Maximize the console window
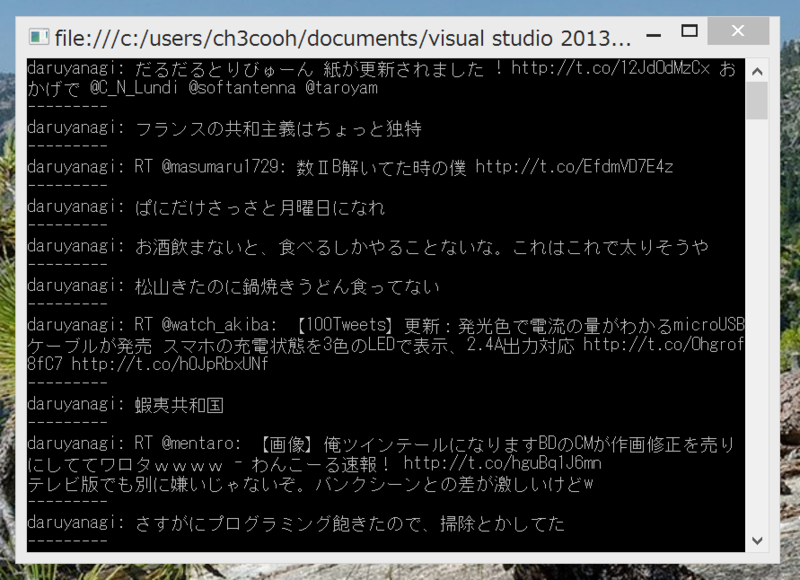The width and height of the screenshot is (800, 580). [x=689, y=31]
